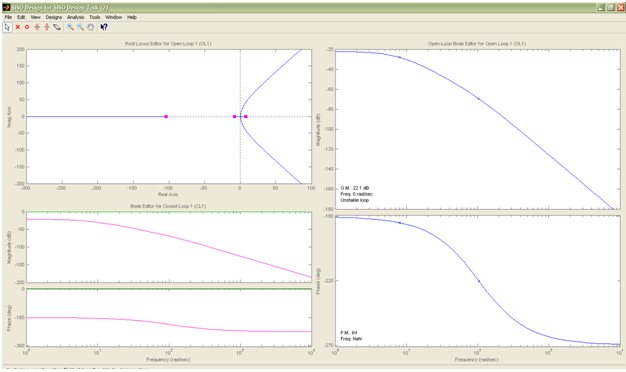626x372 pixels.
Task: Click the 'Freq: 0 rad/sec' readout
Action: [357, 194]
